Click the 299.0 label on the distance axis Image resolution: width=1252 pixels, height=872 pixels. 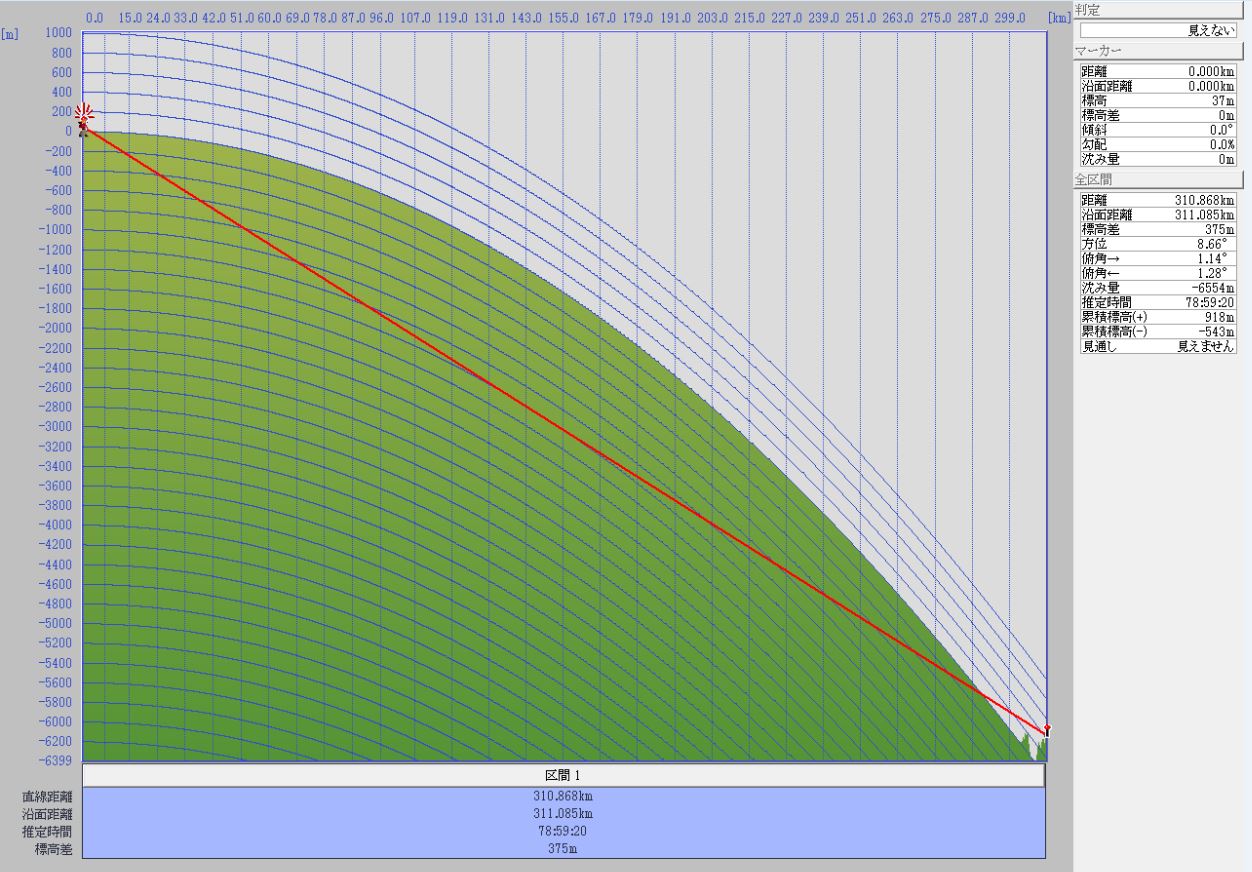(x=1009, y=17)
